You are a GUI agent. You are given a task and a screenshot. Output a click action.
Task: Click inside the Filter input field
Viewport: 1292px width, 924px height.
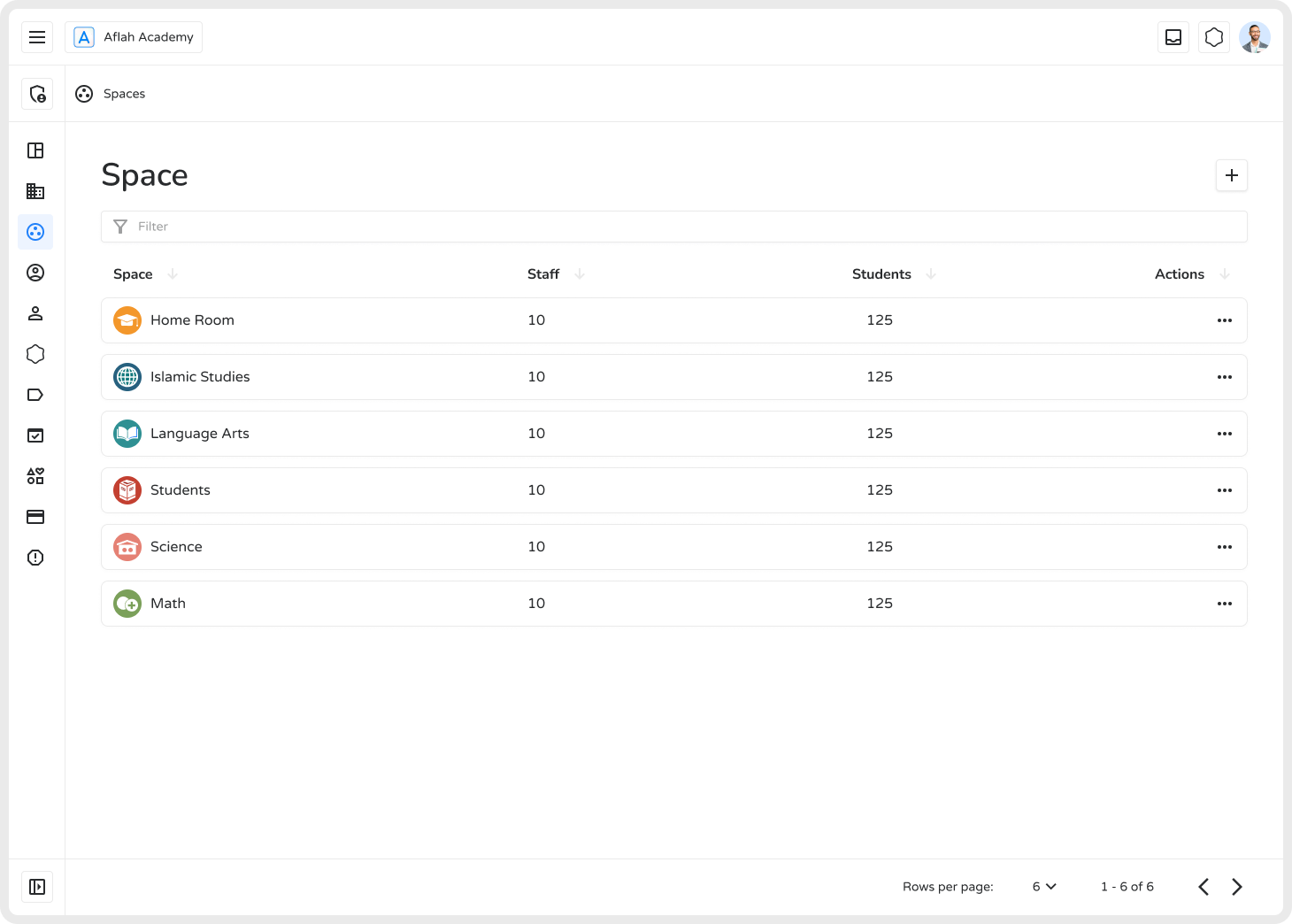(354, 227)
